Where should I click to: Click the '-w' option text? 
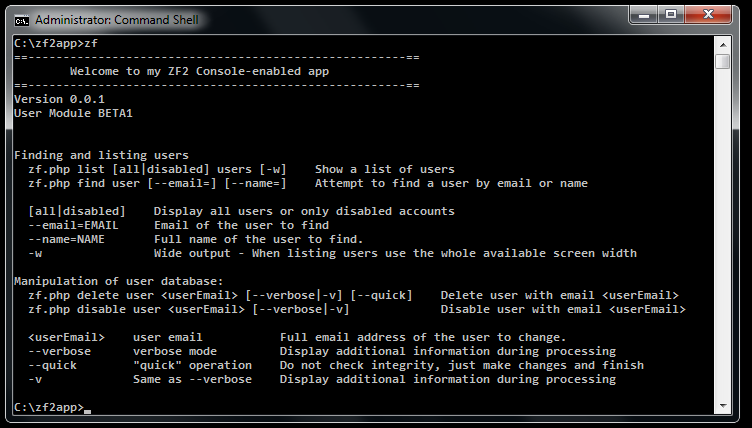(35, 253)
